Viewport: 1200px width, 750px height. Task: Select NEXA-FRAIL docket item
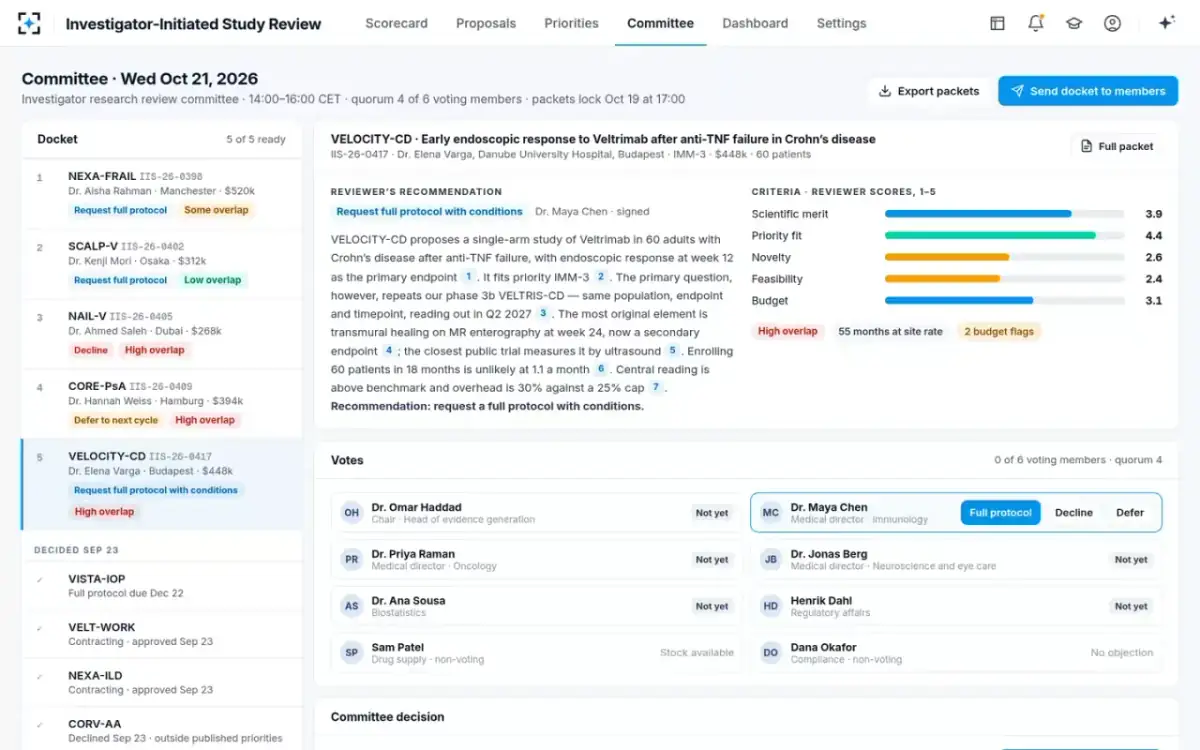(161, 194)
